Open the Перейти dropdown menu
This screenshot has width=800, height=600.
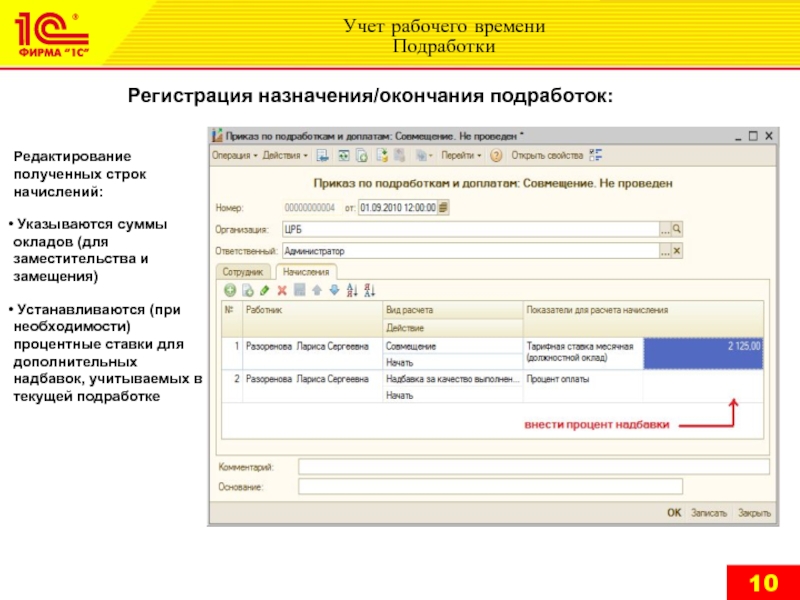(x=461, y=156)
